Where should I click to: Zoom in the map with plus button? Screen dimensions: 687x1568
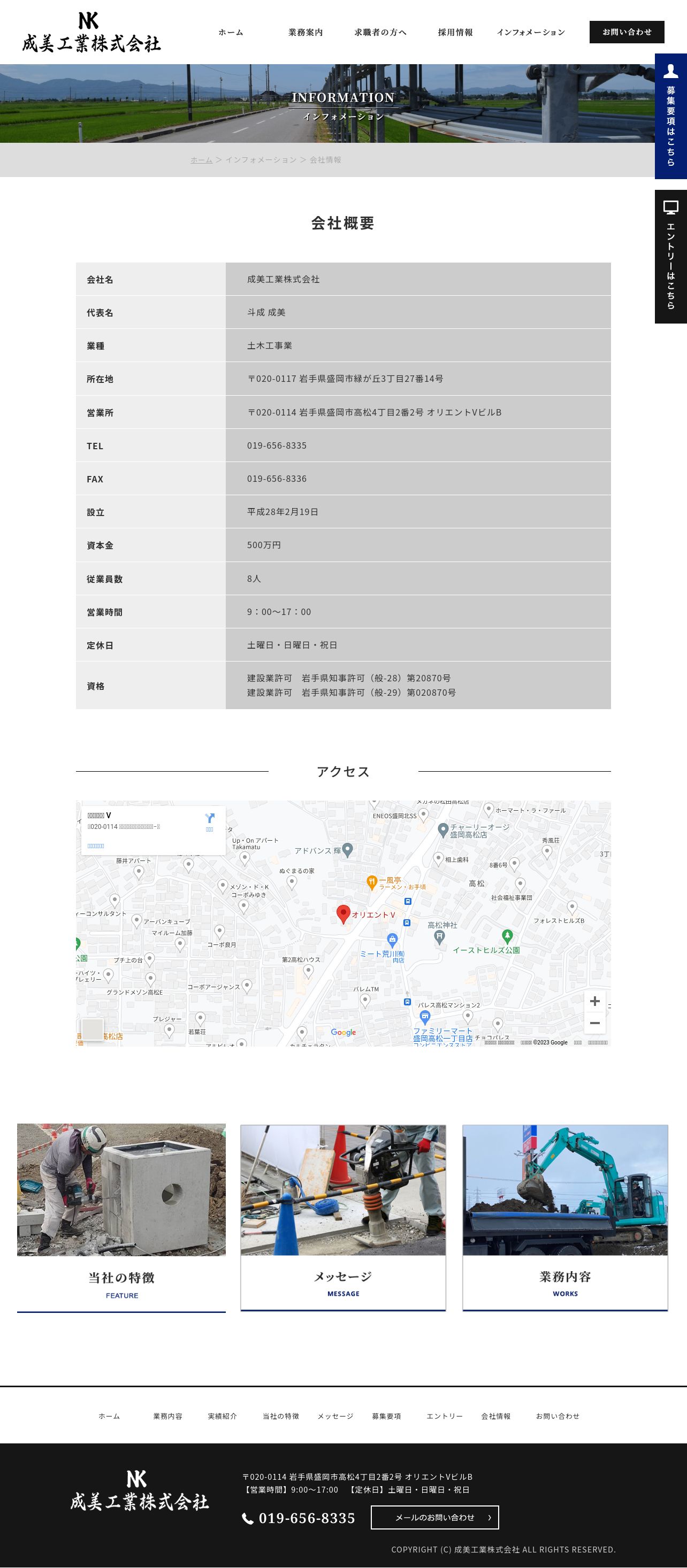(x=595, y=1001)
